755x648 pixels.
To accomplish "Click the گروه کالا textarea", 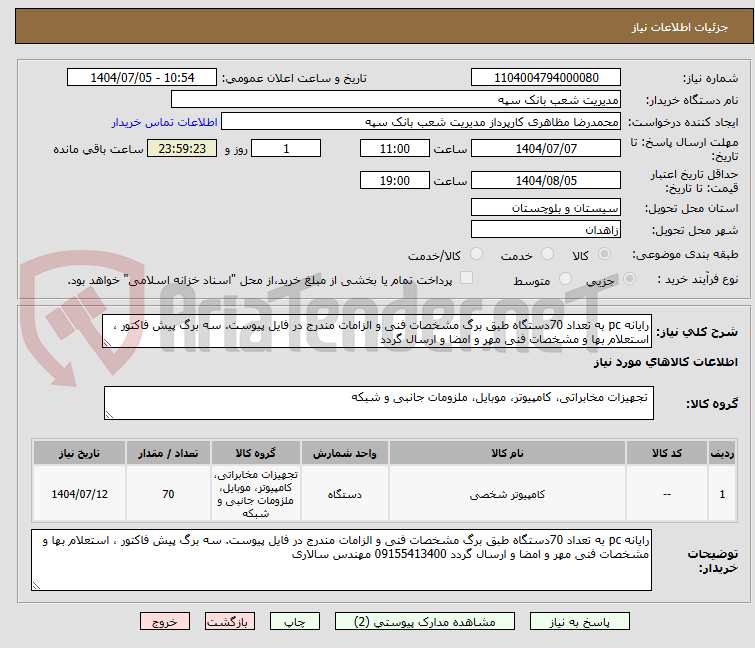I will [x=379, y=403].
